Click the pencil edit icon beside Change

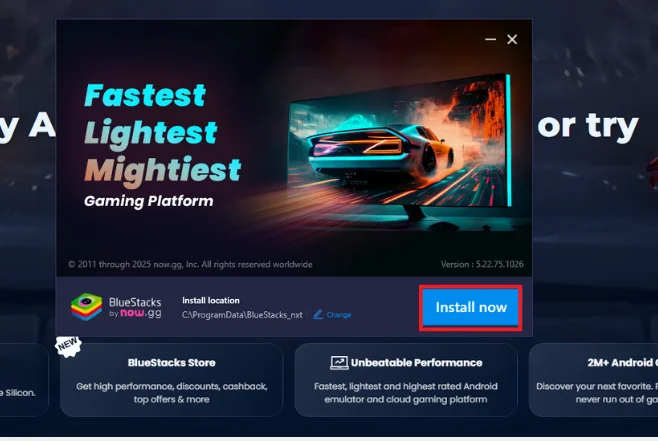tap(318, 314)
